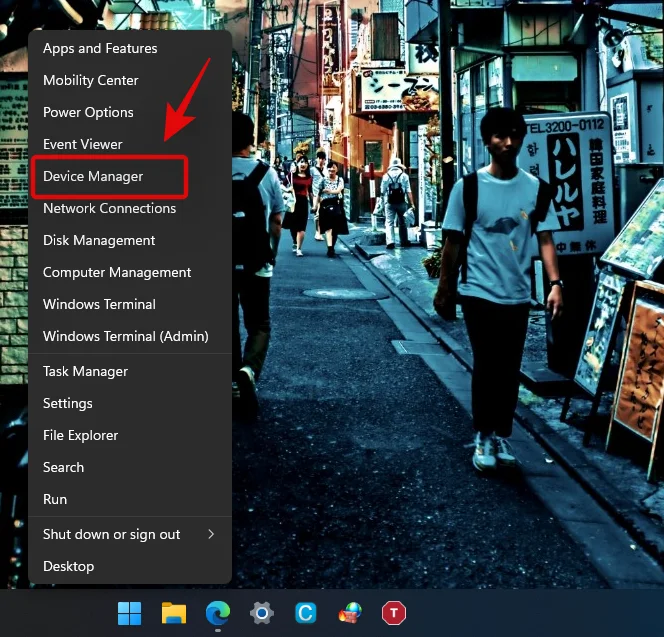
Task: Open the globe firewall app taskbar icon
Action: 350,612
